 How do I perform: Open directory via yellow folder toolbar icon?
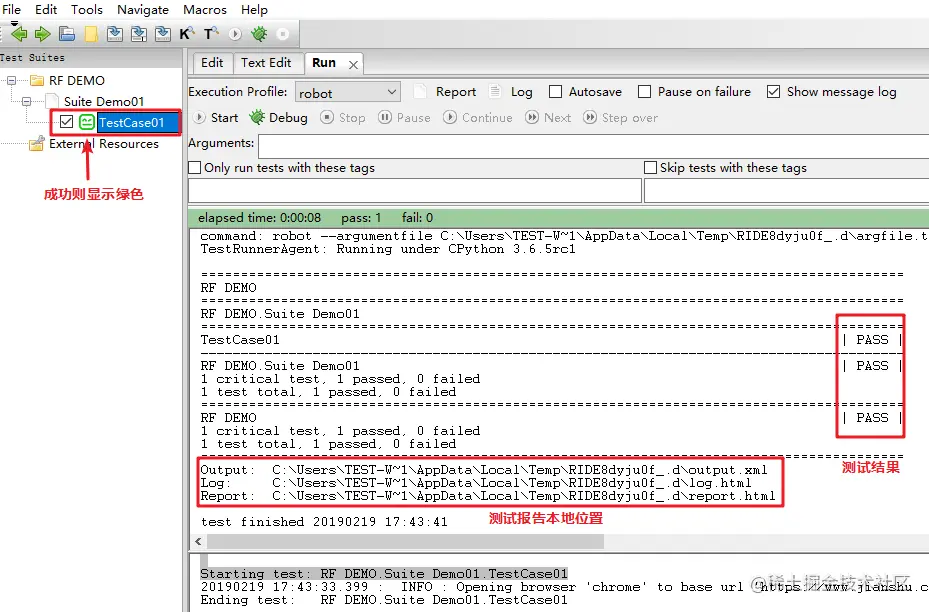(x=91, y=34)
